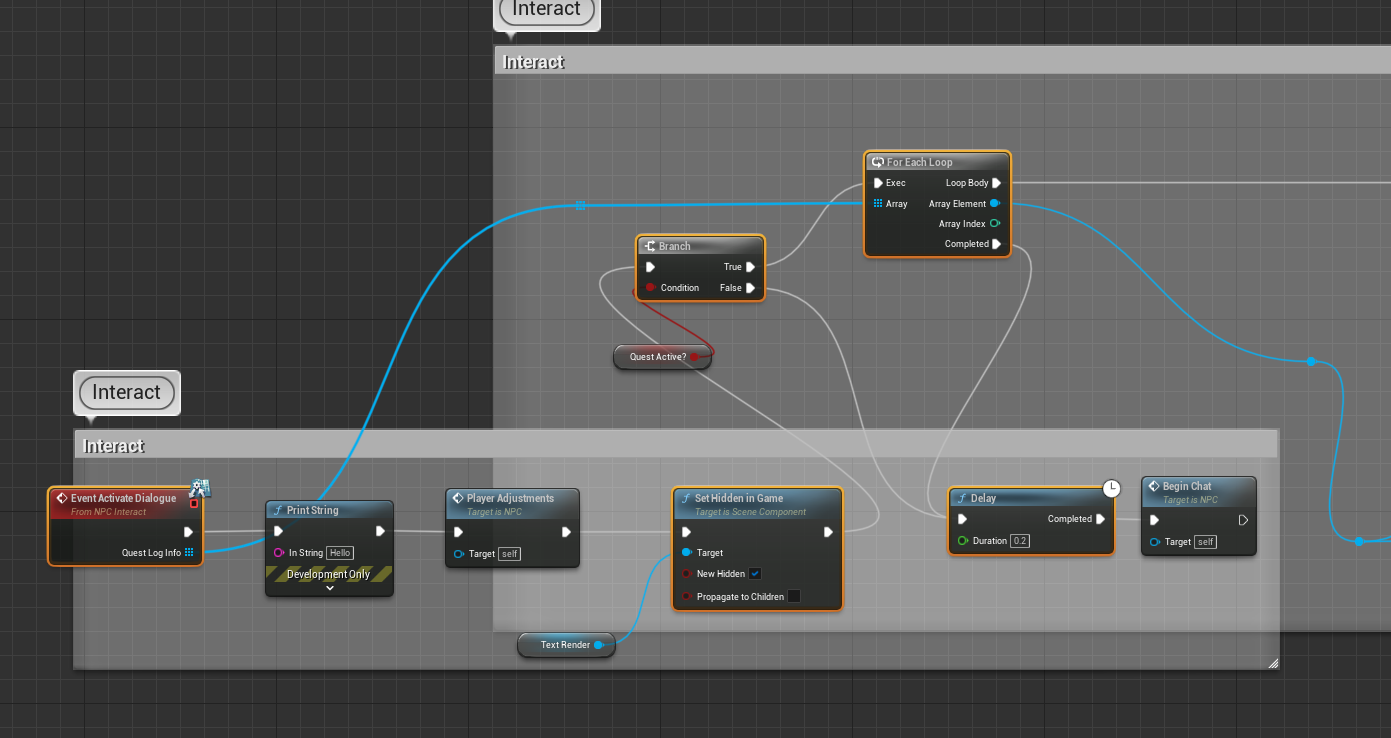This screenshot has width=1391, height=738.
Task: Click the Completed pin on For Each Loop
Action: click(996, 244)
